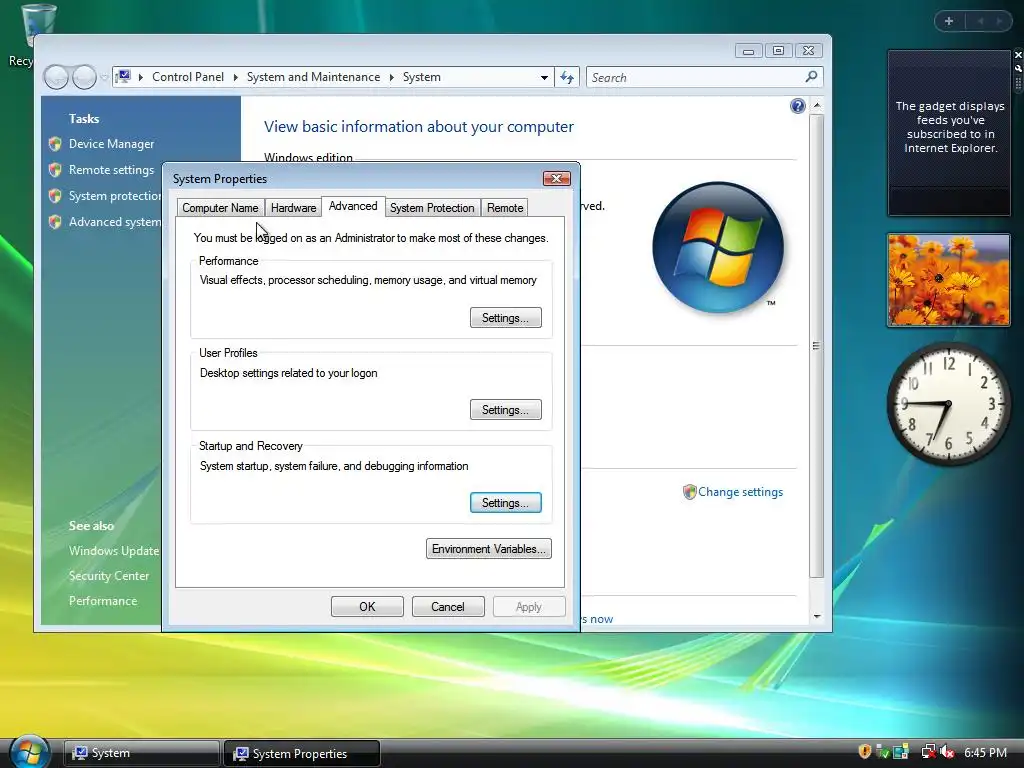Click the feed headlines gadget text
1024x768 pixels.
pos(950,127)
